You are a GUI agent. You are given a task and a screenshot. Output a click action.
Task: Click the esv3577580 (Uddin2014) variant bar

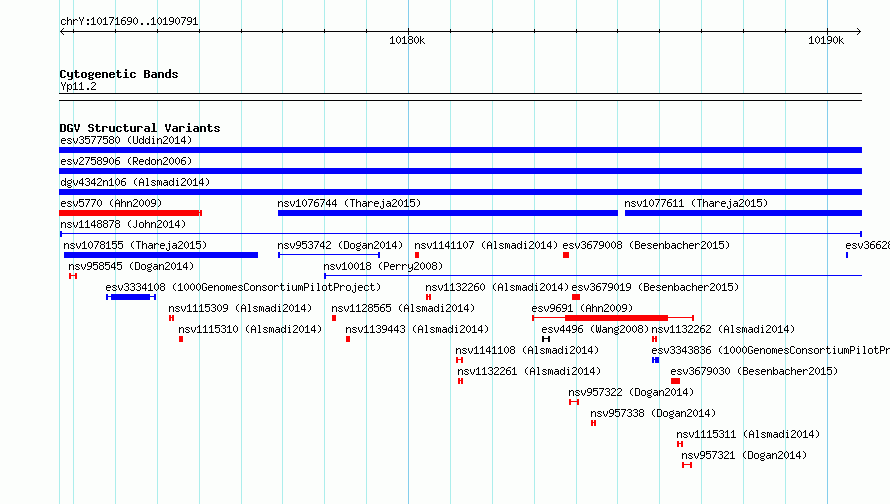coord(460,150)
